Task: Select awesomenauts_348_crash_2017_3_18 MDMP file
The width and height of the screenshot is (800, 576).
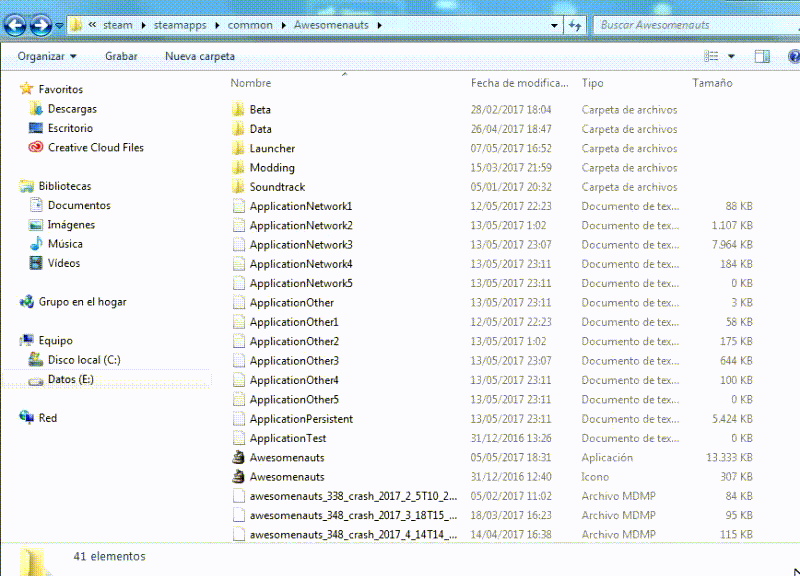Action: 353,515
